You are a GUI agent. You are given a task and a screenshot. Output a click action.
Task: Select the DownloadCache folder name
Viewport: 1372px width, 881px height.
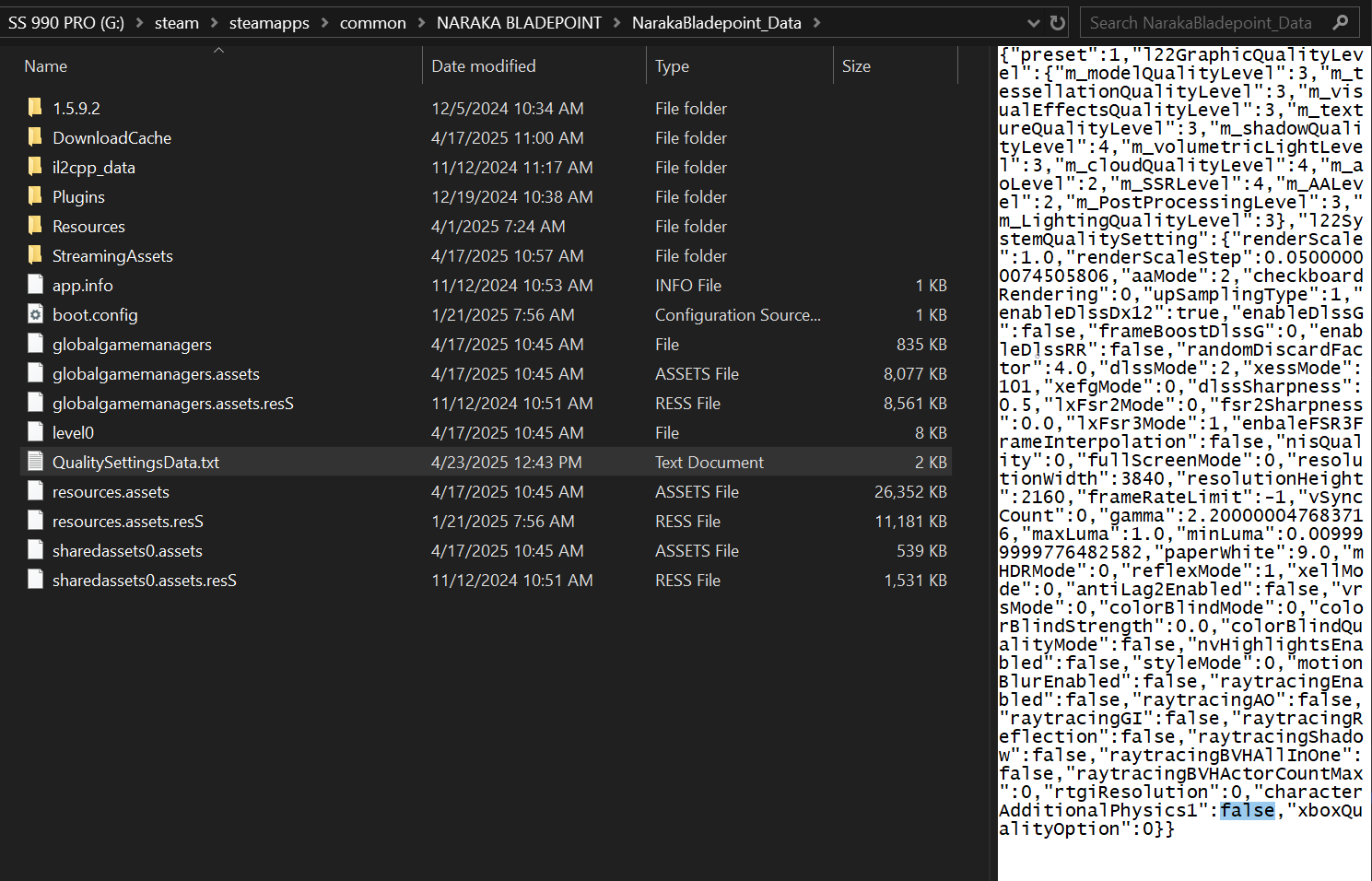pyautogui.click(x=111, y=138)
